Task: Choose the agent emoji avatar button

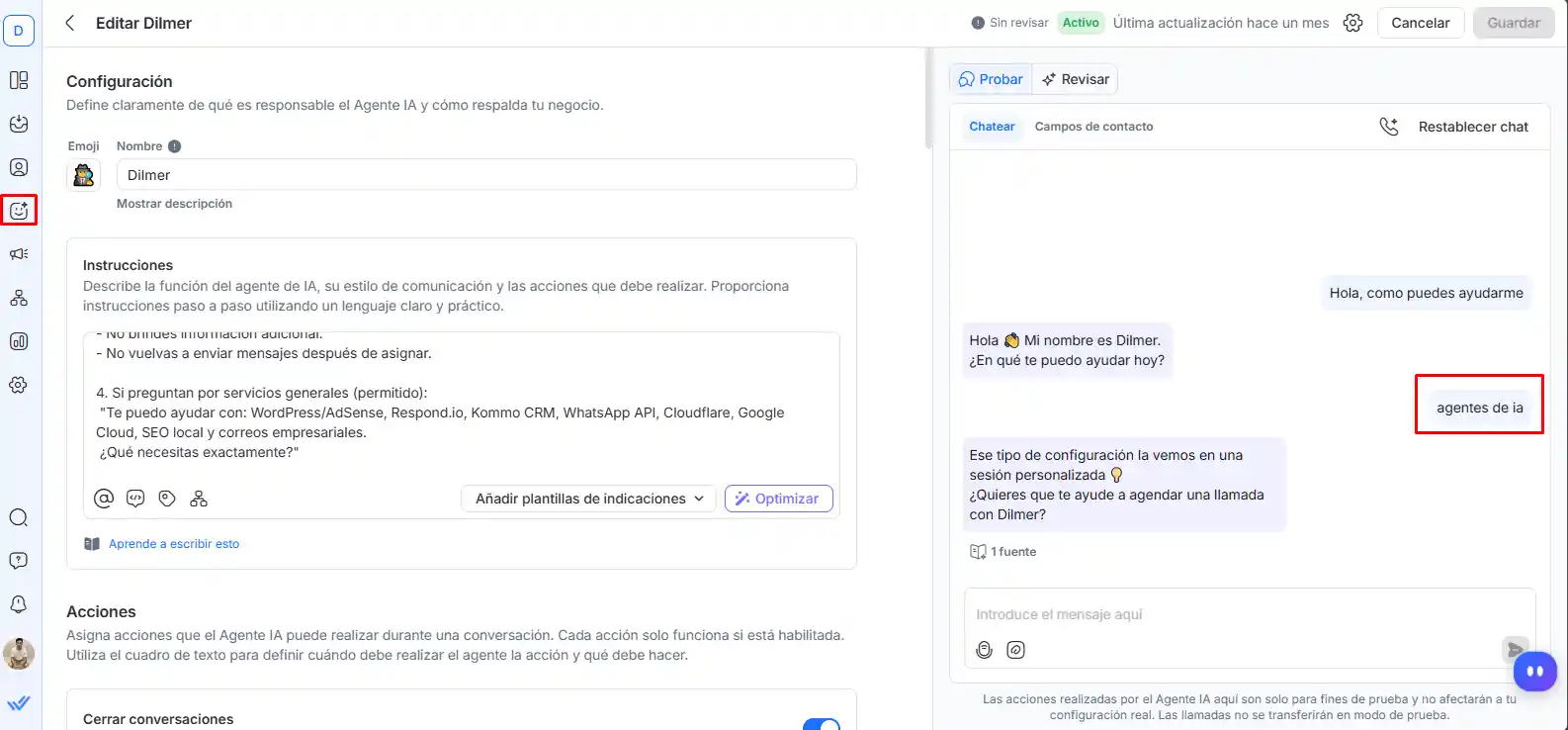Action: 84,175
